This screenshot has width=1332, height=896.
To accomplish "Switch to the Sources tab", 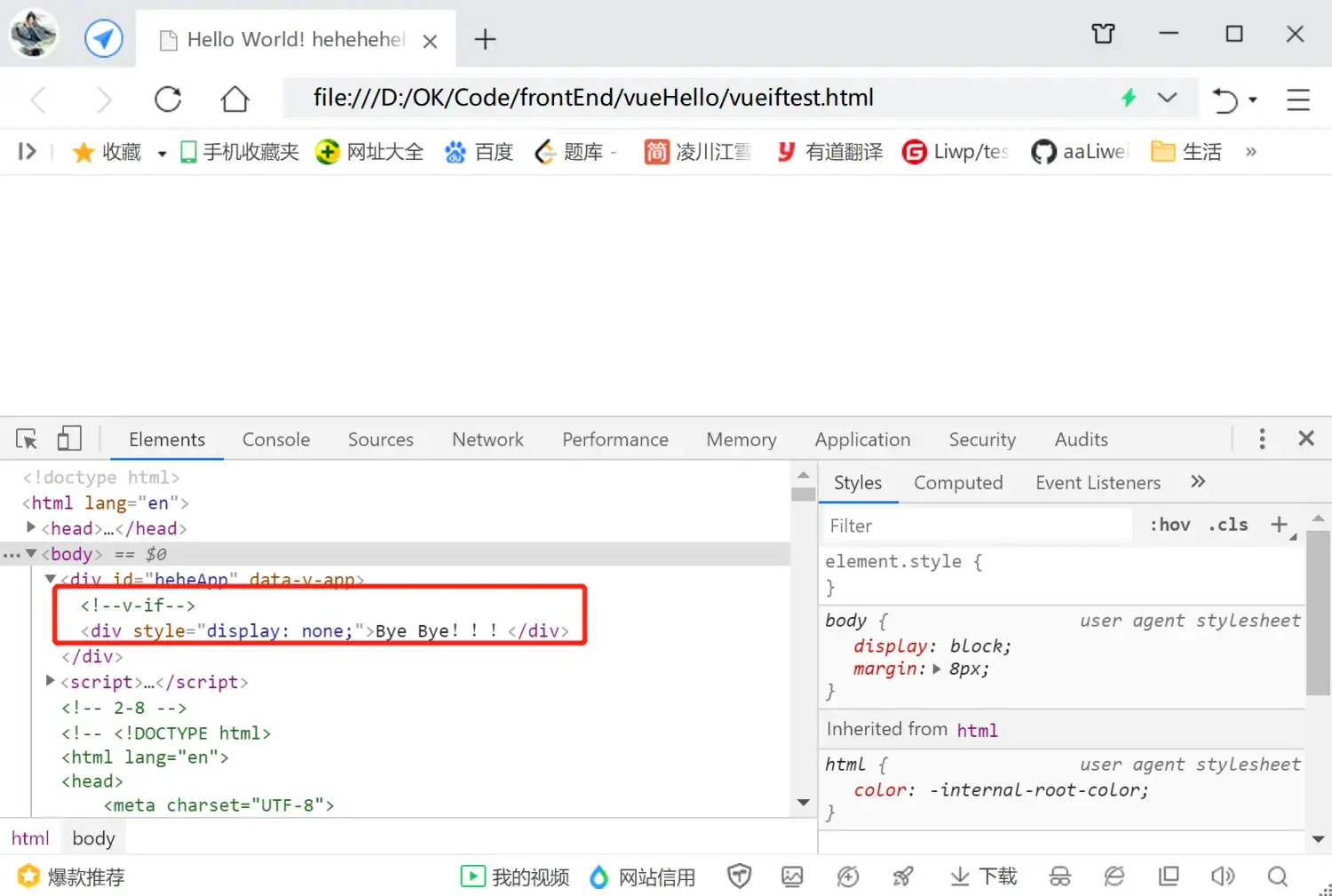I will click(x=381, y=440).
